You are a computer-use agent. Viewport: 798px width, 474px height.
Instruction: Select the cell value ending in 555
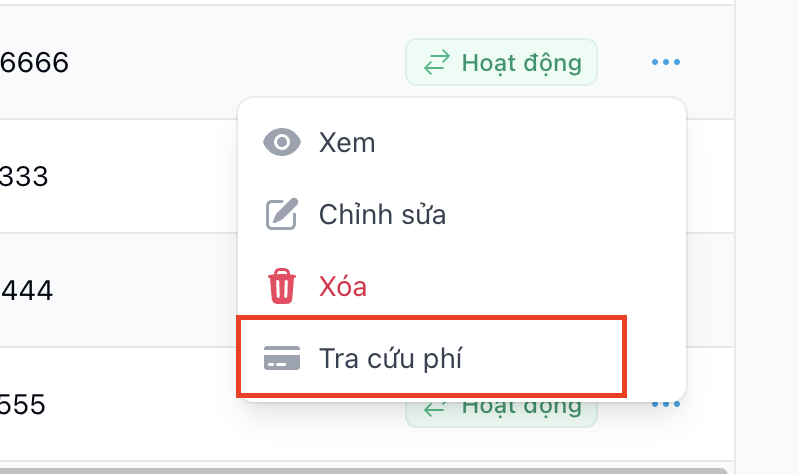pyautogui.click(x=24, y=405)
